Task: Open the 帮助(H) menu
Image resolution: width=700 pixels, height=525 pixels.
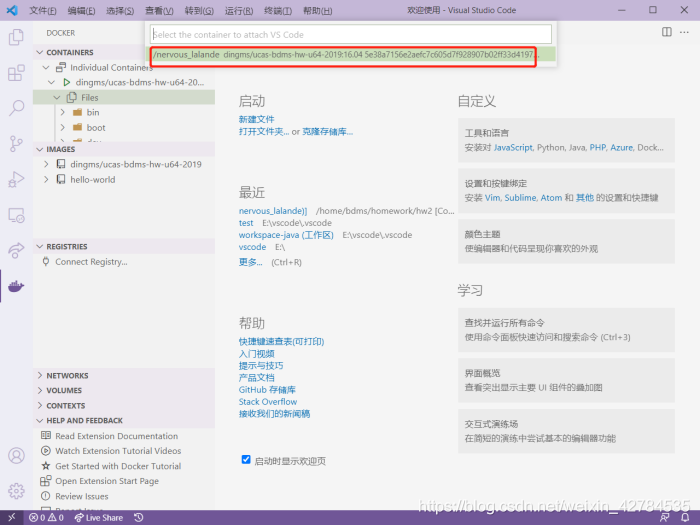Action: (317, 10)
